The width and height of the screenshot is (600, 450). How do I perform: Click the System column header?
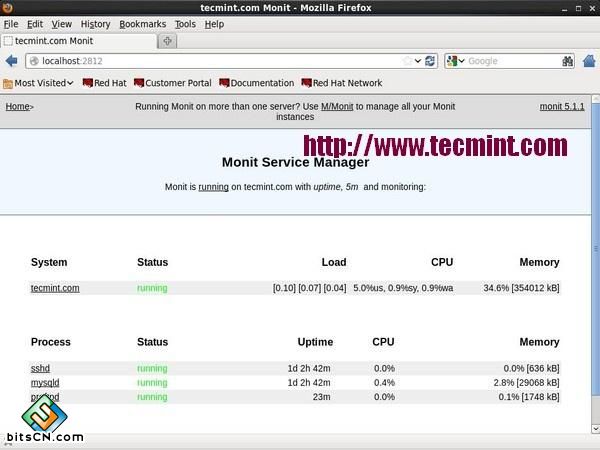coord(49,262)
